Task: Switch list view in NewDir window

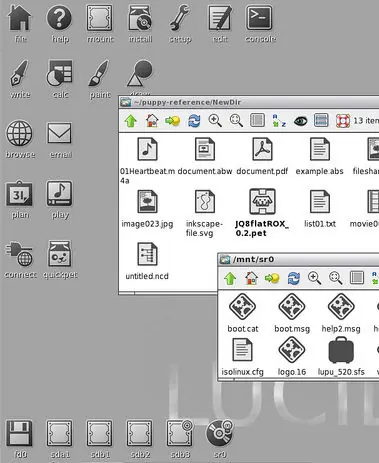Action: click(257, 121)
